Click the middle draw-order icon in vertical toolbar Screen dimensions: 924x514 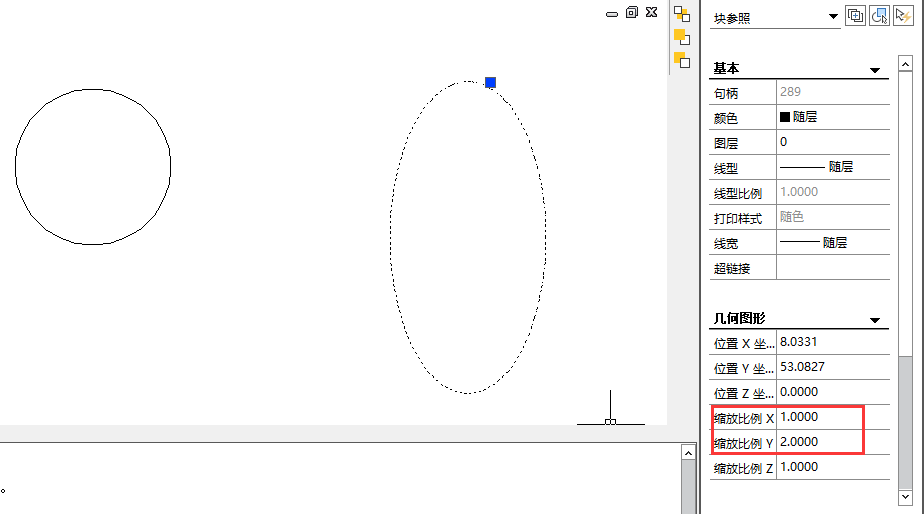click(x=682, y=37)
